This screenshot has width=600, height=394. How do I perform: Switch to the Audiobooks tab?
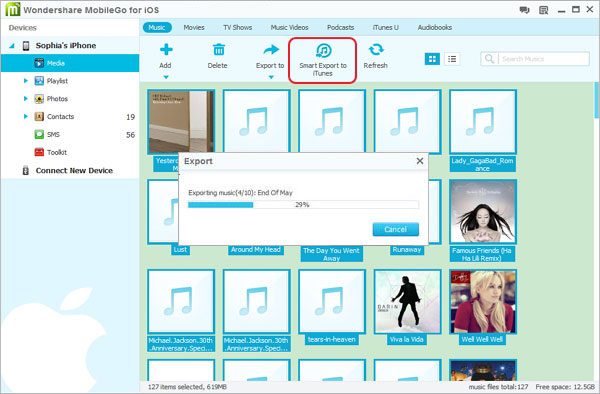(435, 28)
